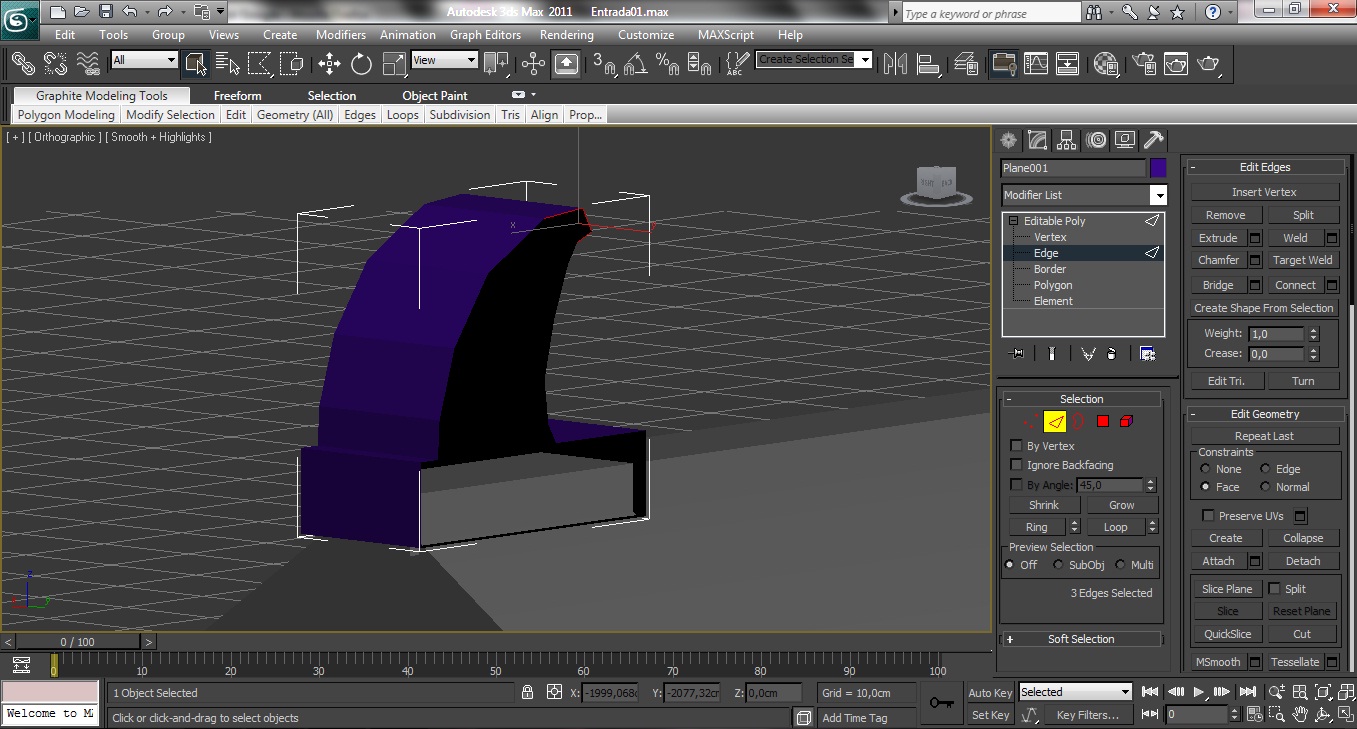The width and height of the screenshot is (1357, 729).
Task: Choose the Select and Move tool
Action: pos(329,64)
